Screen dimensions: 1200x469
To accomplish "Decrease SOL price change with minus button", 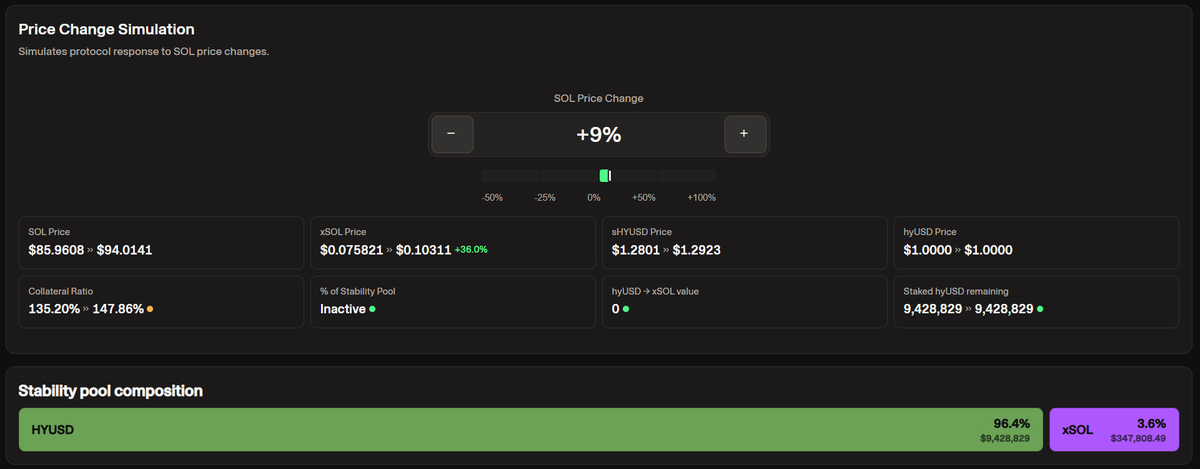I will tap(452, 134).
